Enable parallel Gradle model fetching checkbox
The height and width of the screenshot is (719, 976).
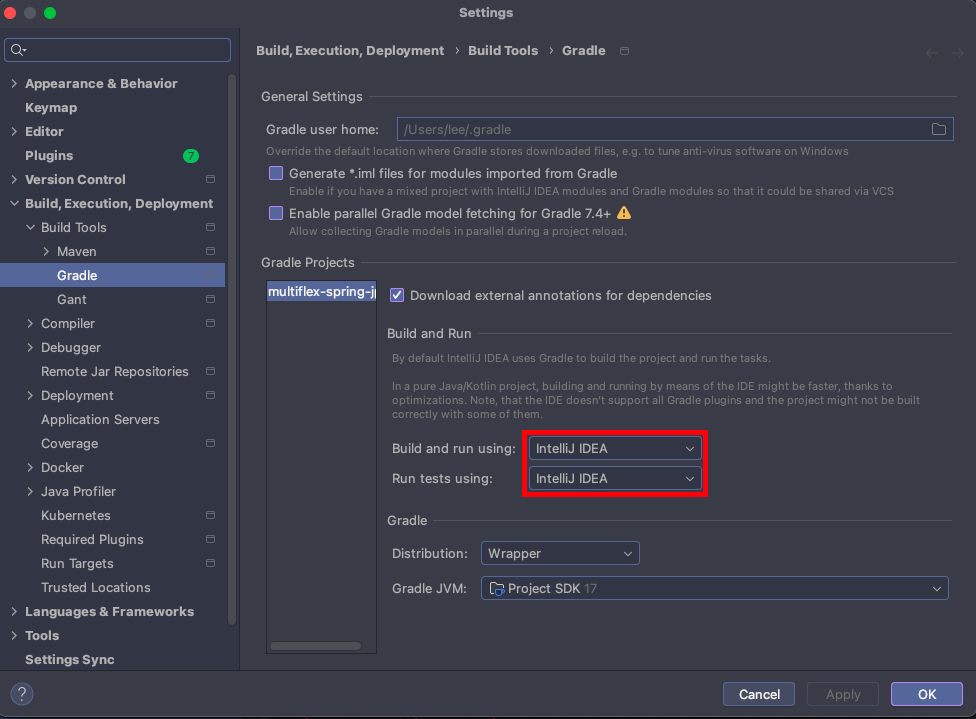(x=276, y=213)
